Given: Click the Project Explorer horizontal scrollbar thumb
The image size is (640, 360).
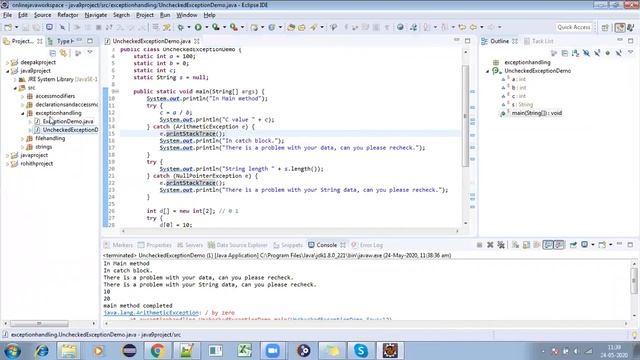Looking at the screenshot, I should pyautogui.click(x=39, y=324).
